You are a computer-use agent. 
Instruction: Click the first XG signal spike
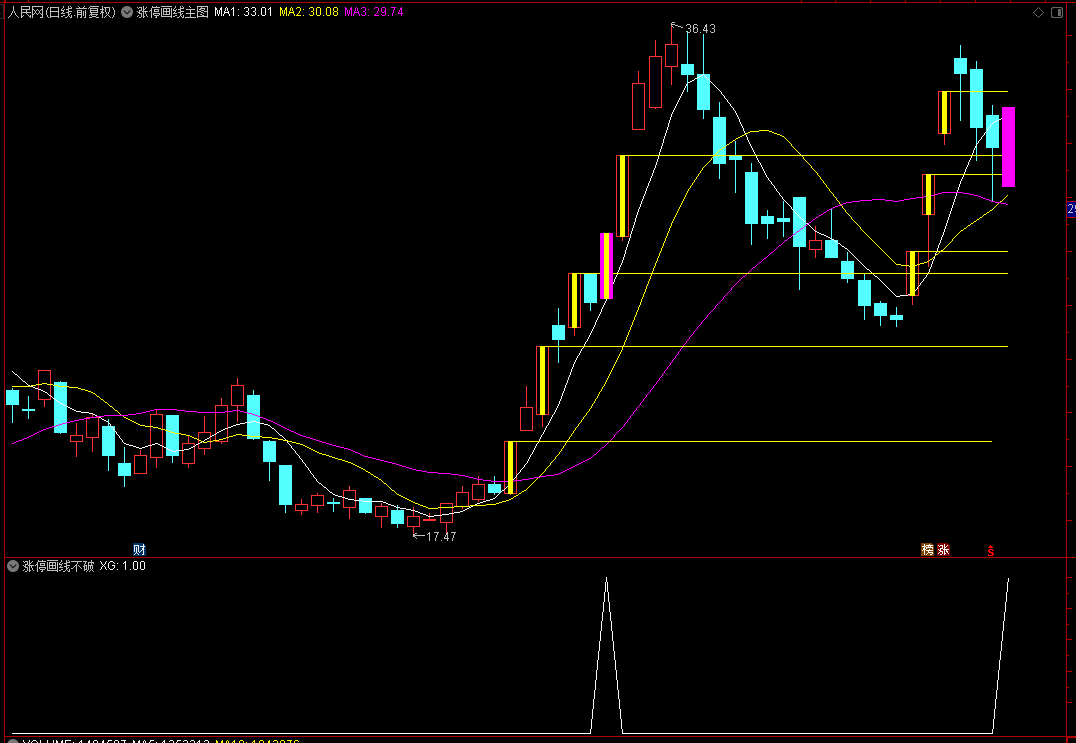tap(607, 655)
